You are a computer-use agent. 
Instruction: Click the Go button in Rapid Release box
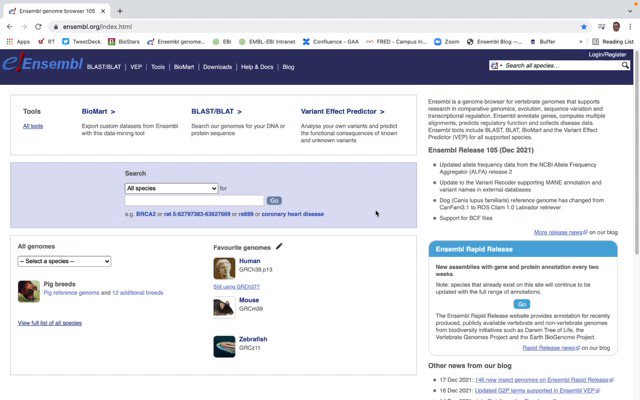tap(522, 304)
